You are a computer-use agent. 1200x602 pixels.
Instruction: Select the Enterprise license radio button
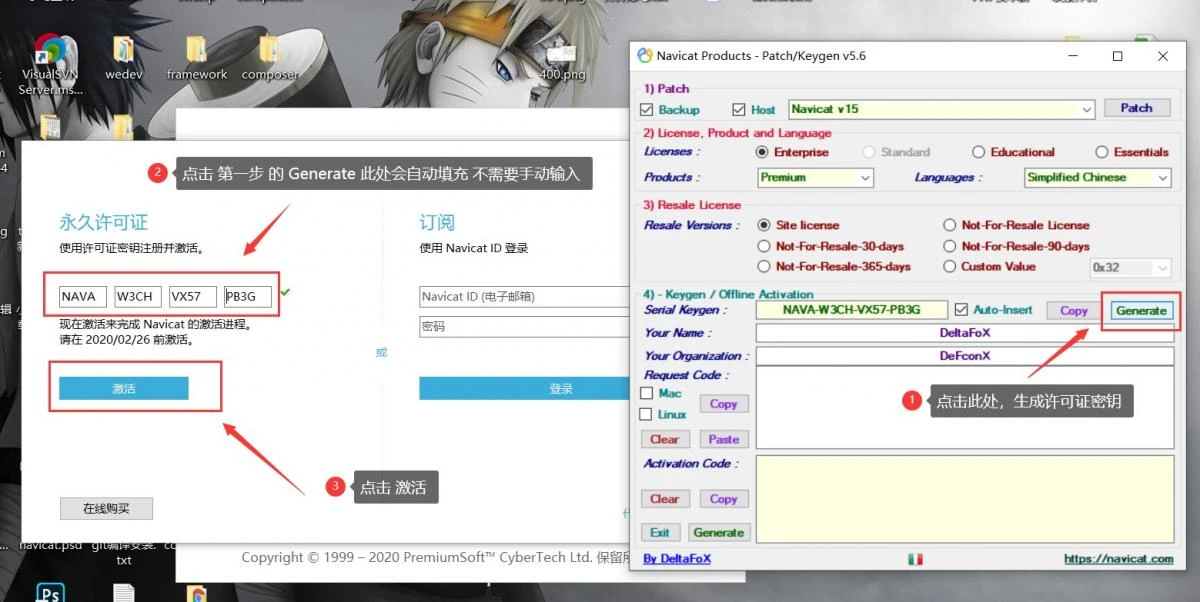coord(763,152)
